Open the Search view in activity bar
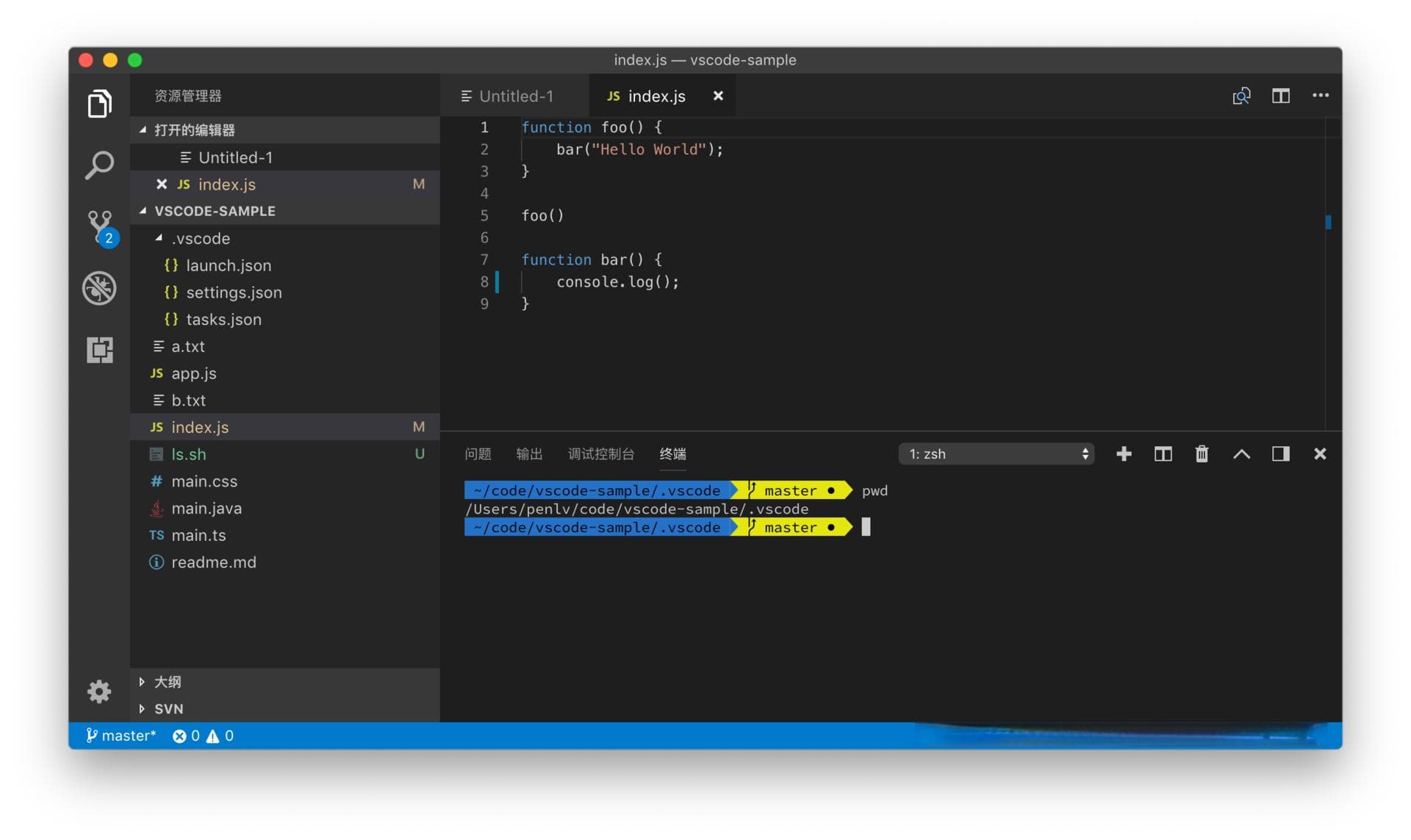 [x=99, y=165]
